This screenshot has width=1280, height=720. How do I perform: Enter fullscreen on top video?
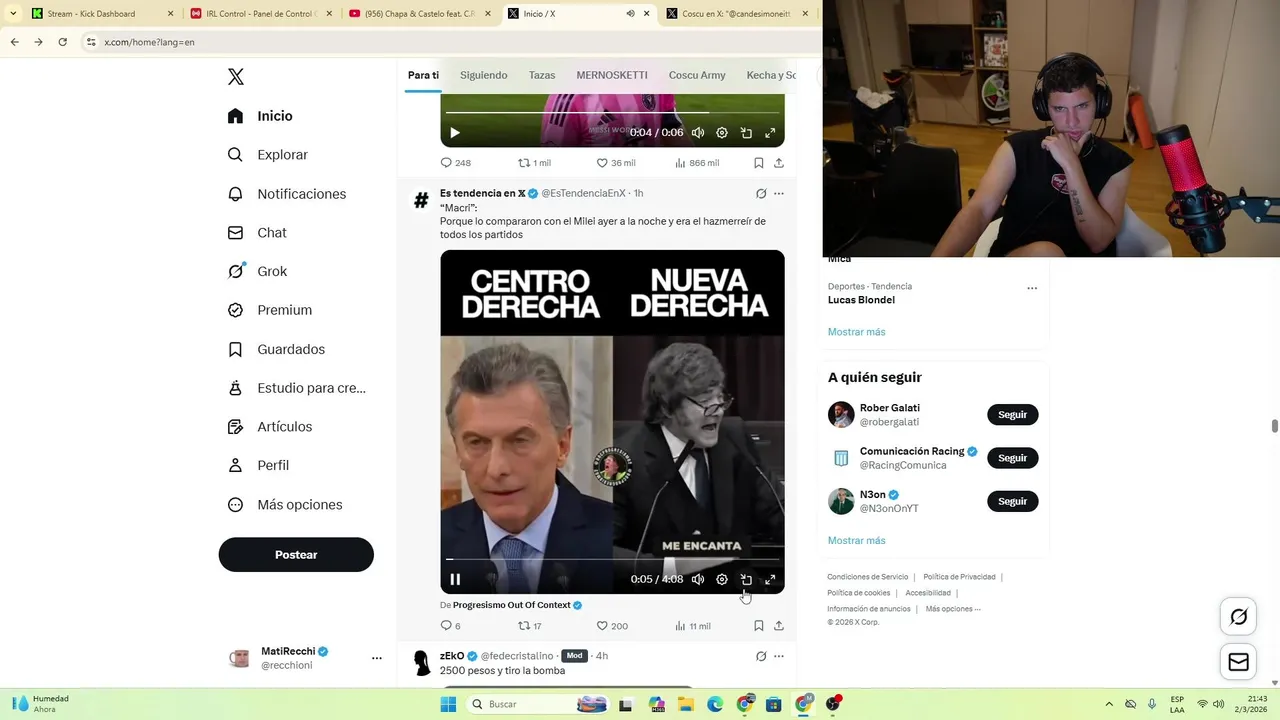pos(770,133)
